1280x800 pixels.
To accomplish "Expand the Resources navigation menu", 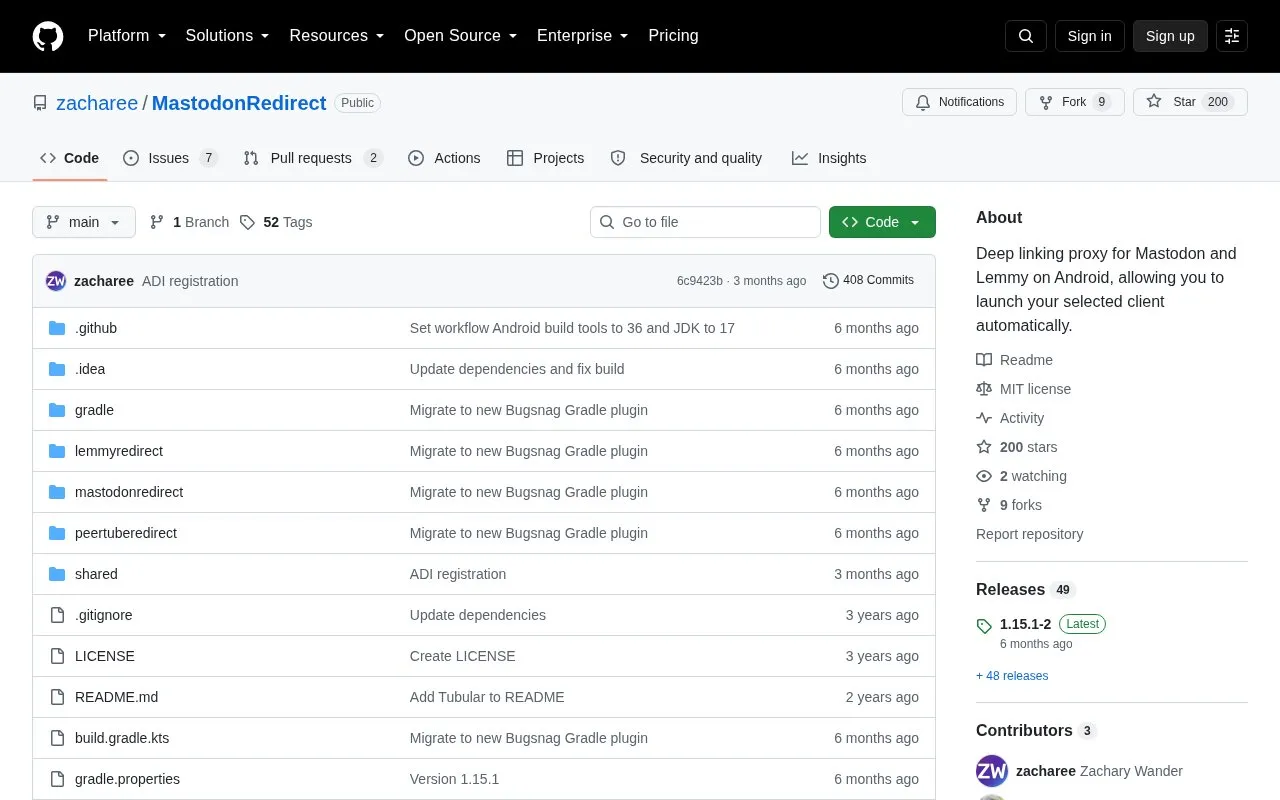I will click(x=336, y=36).
